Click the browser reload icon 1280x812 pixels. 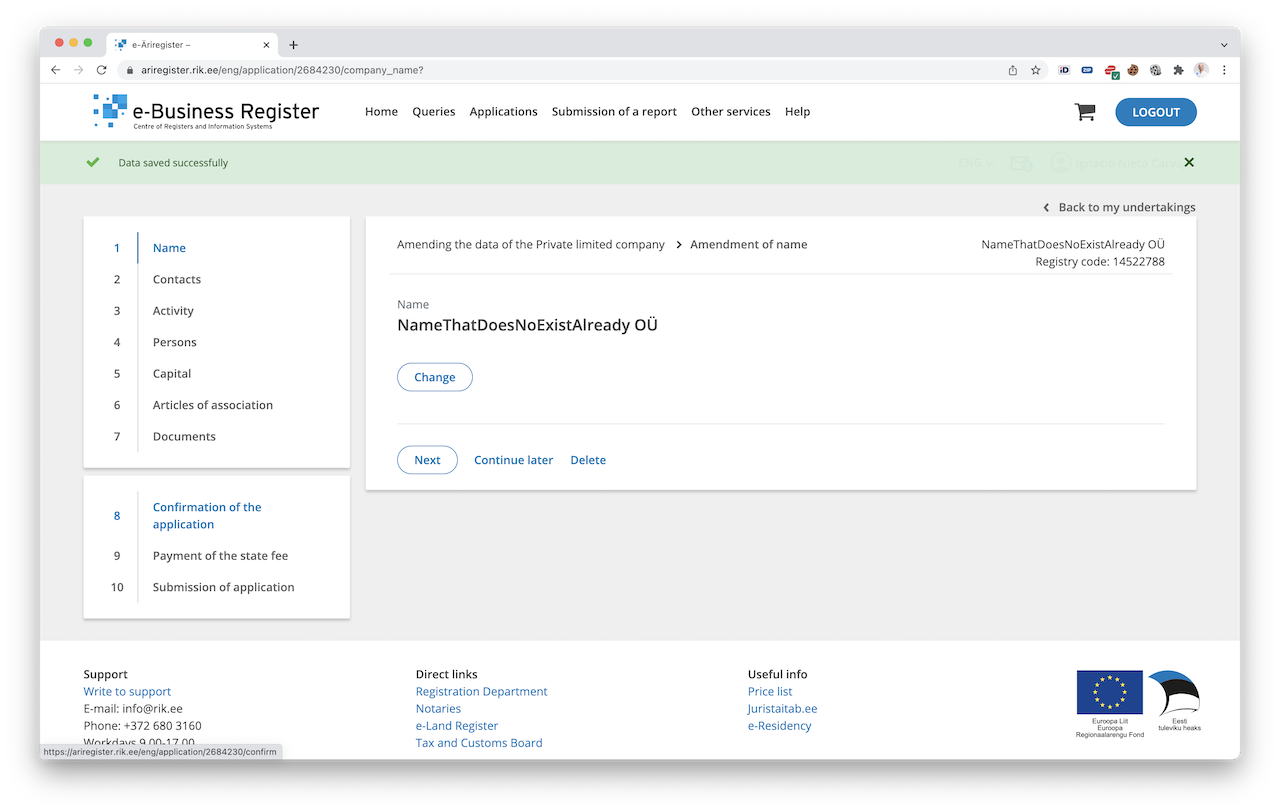[x=101, y=70]
